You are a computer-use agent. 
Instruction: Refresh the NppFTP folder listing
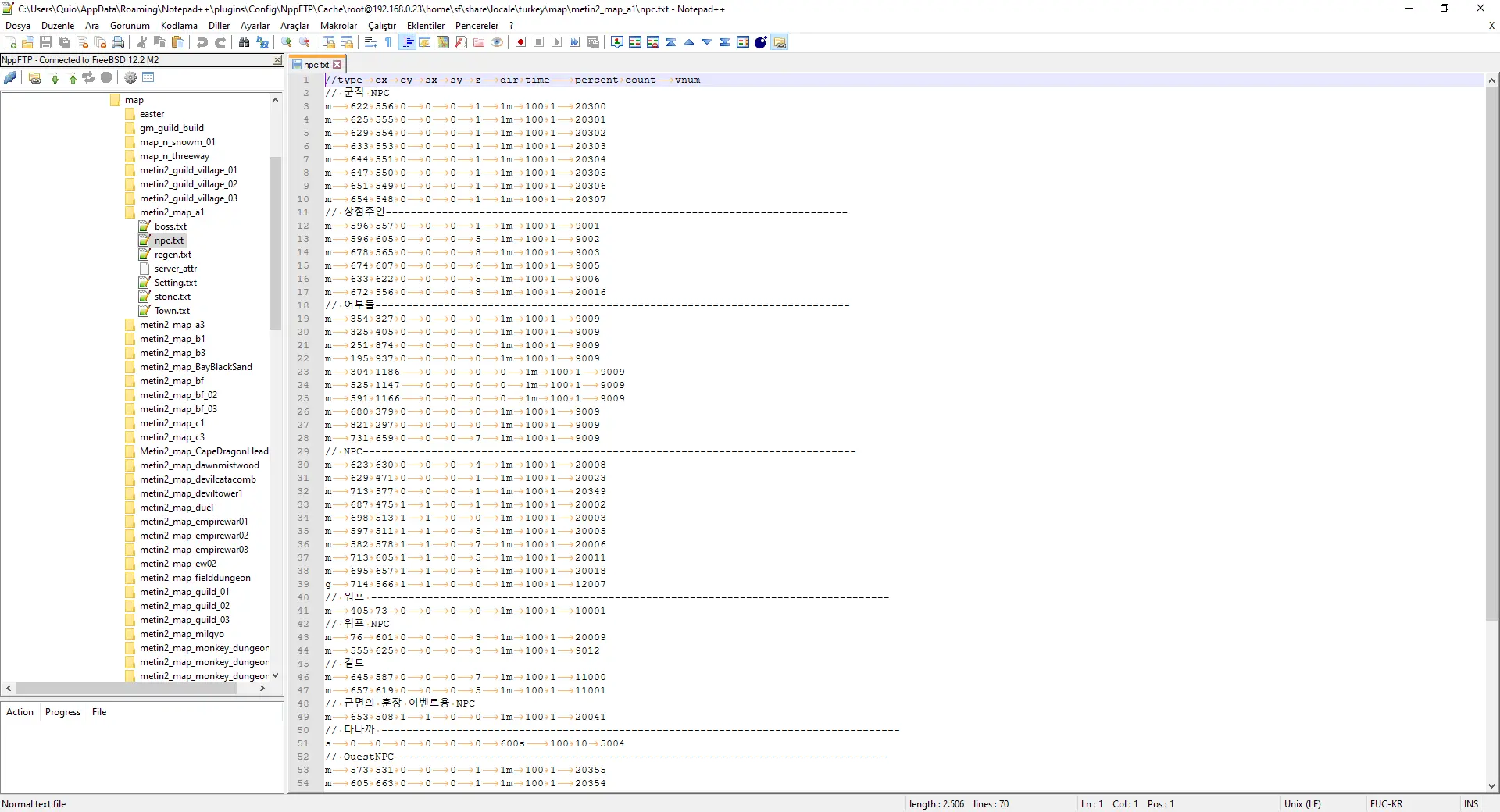pyautogui.click(x=88, y=78)
